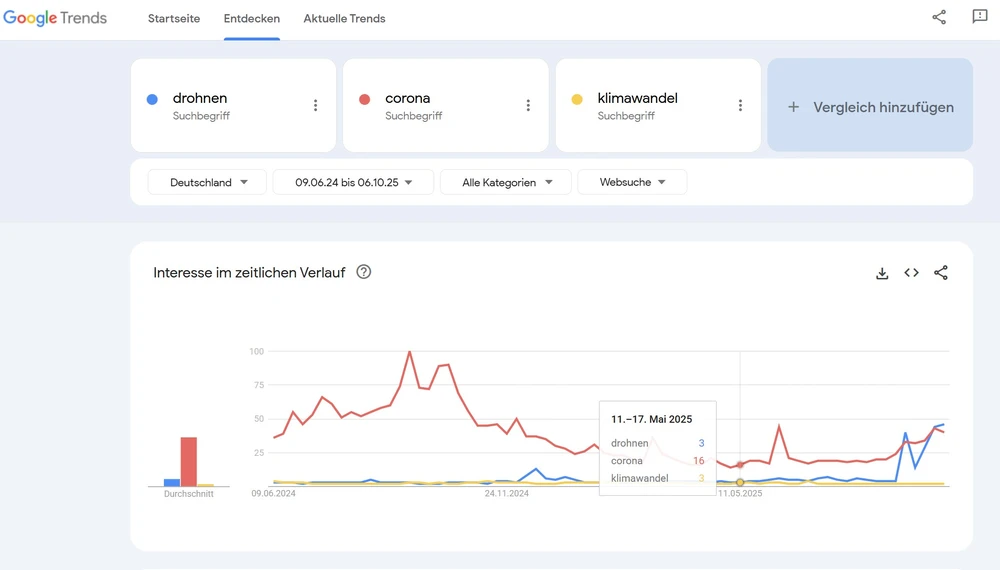Expand the Alle Kategorien dropdown

tap(506, 182)
